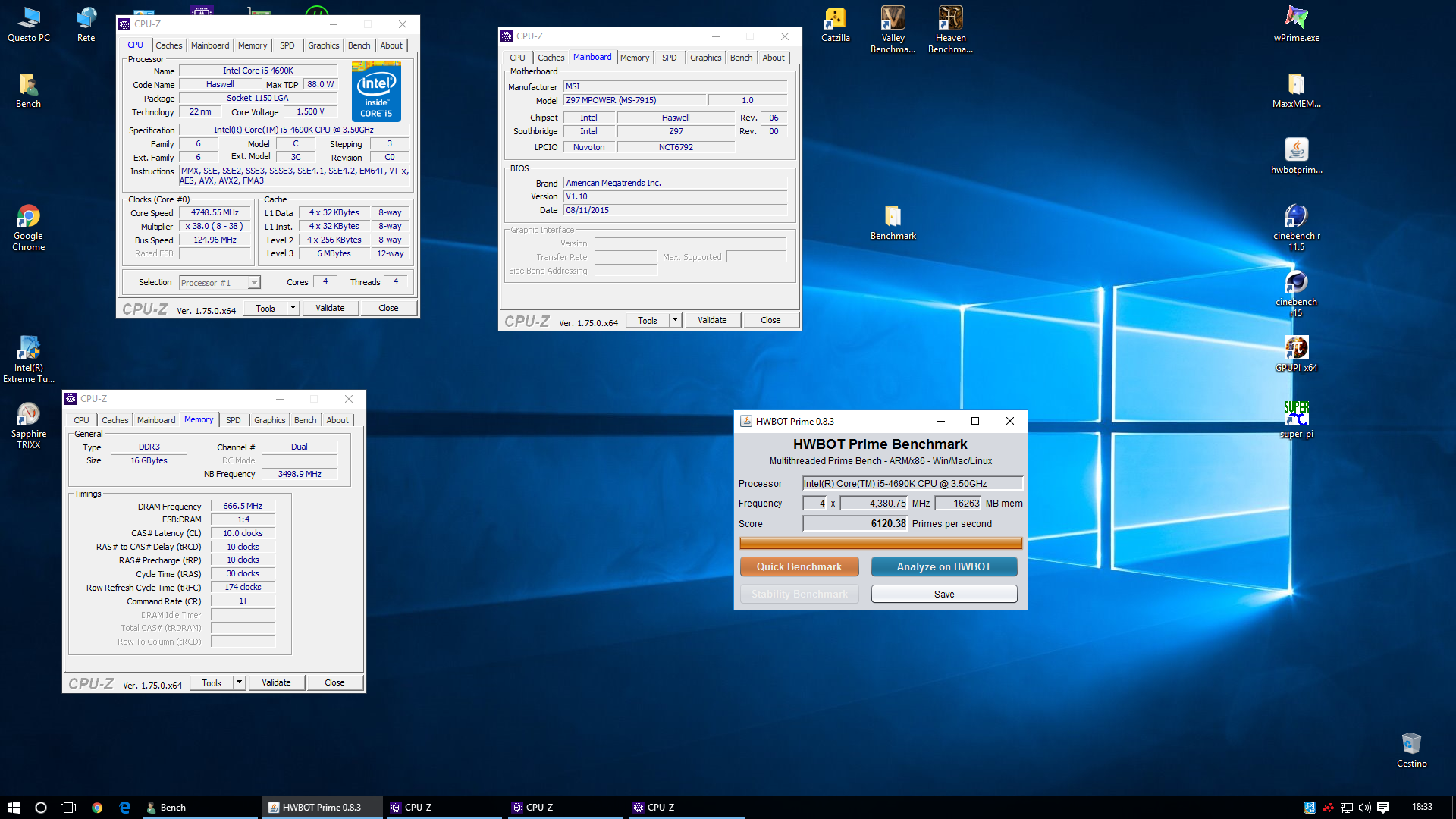Open Bench tab in Memory window

(x=306, y=420)
